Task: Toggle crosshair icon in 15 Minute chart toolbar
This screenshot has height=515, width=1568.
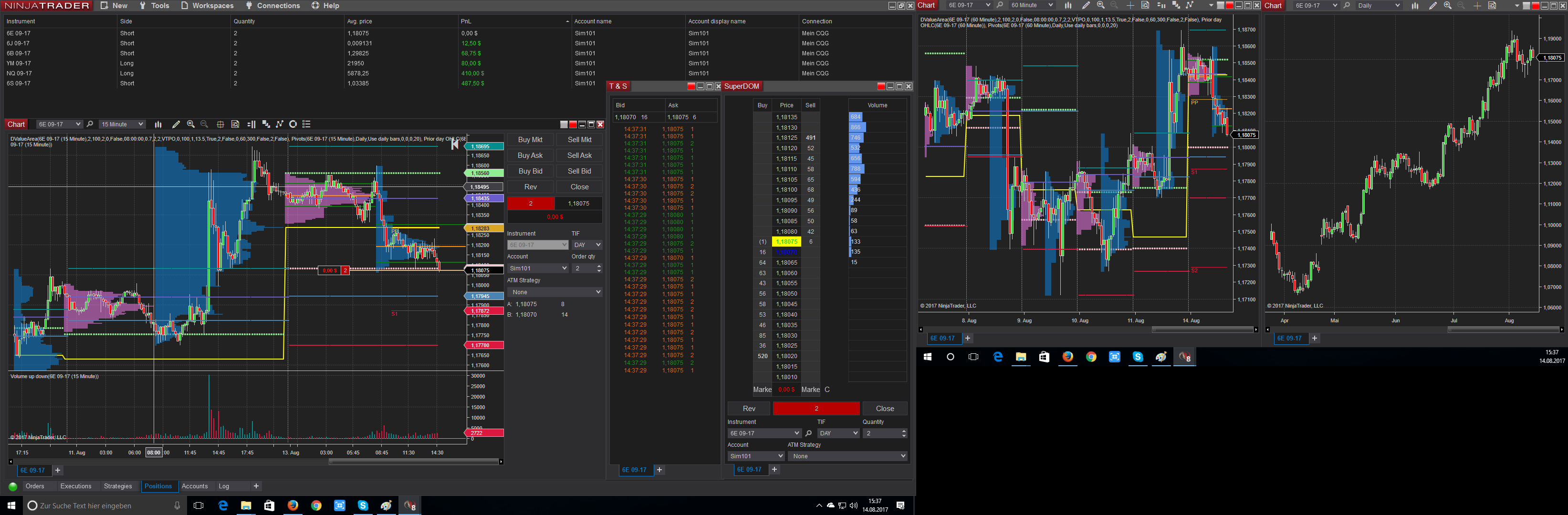Action: coord(220,124)
